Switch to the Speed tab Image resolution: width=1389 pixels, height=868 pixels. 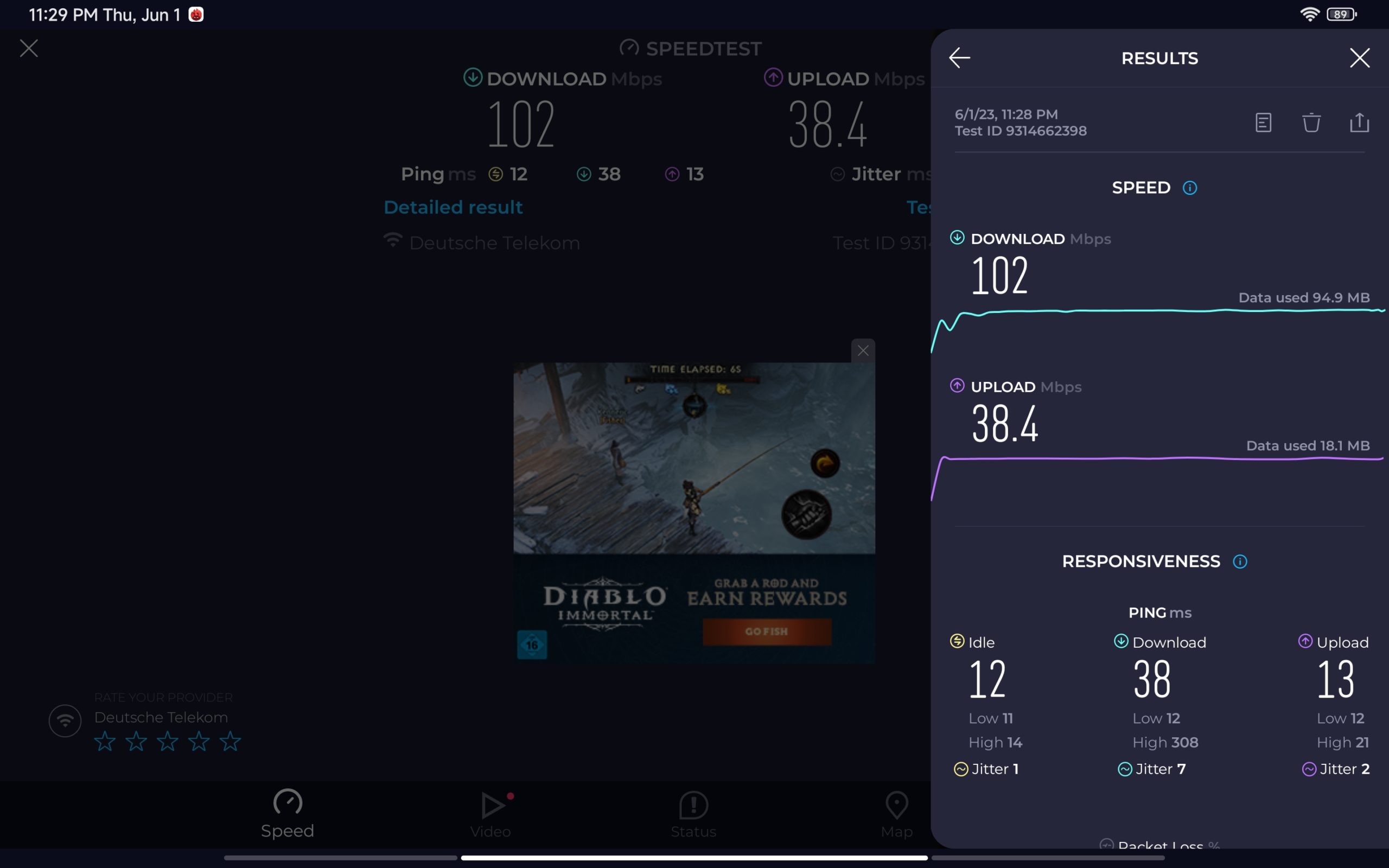point(288,813)
